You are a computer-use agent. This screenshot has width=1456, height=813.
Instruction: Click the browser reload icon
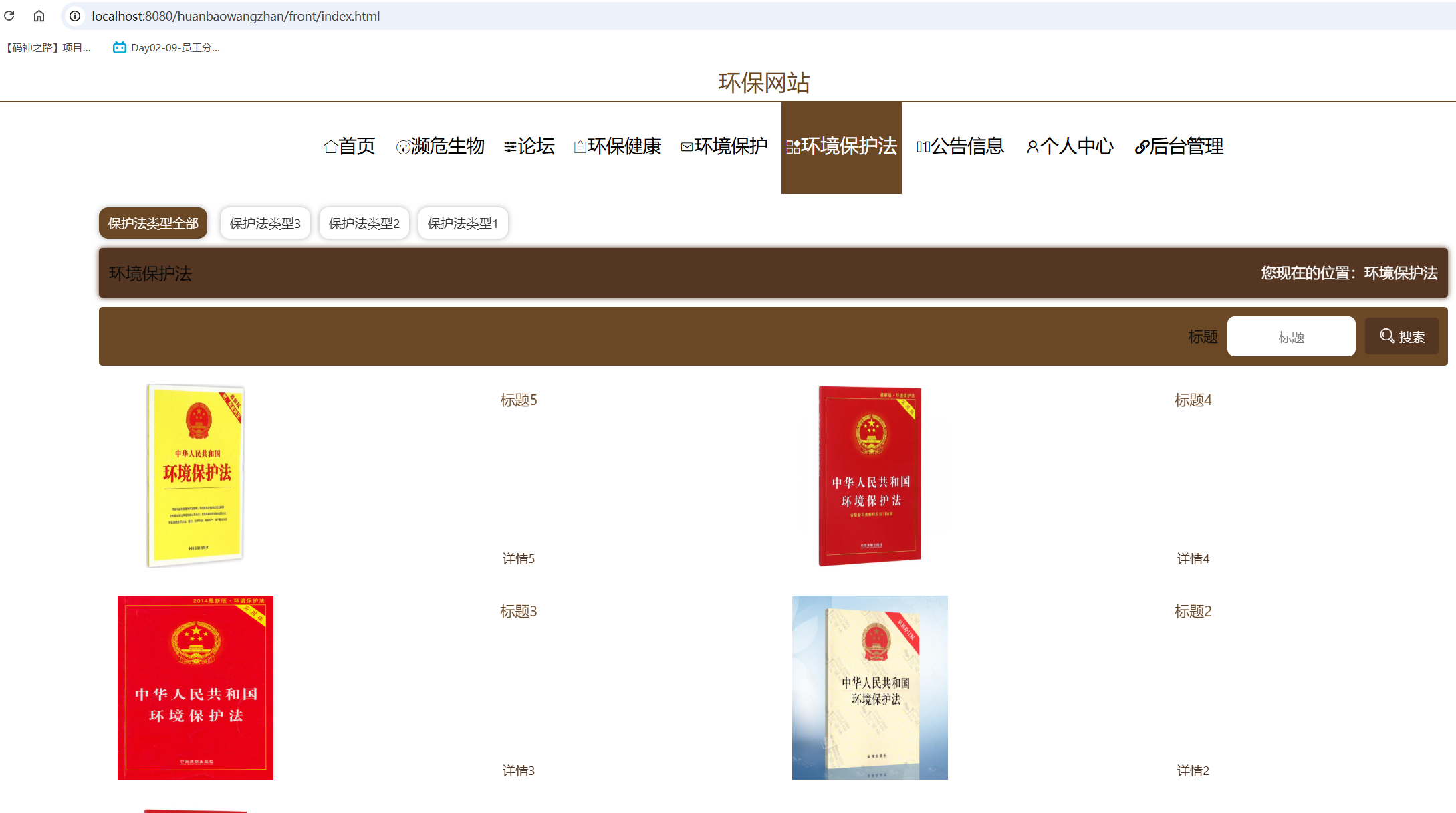click(9, 16)
